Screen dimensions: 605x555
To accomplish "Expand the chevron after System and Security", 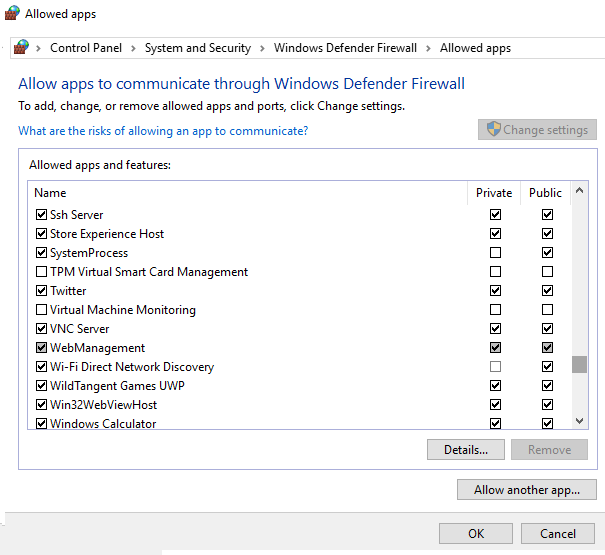I will pyautogui.click(x=262, y=48).
